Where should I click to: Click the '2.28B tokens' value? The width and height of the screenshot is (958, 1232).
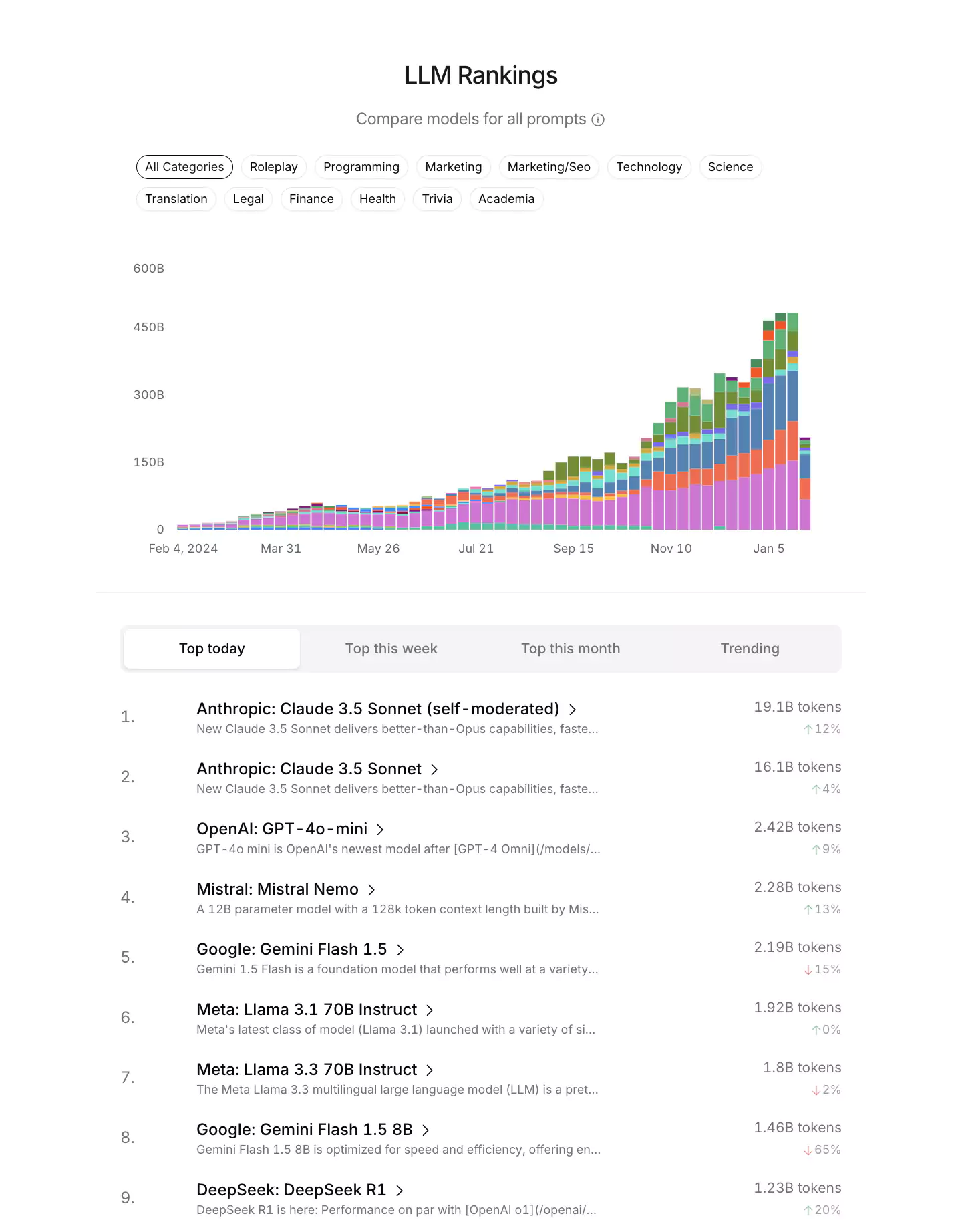pos(798,887)
